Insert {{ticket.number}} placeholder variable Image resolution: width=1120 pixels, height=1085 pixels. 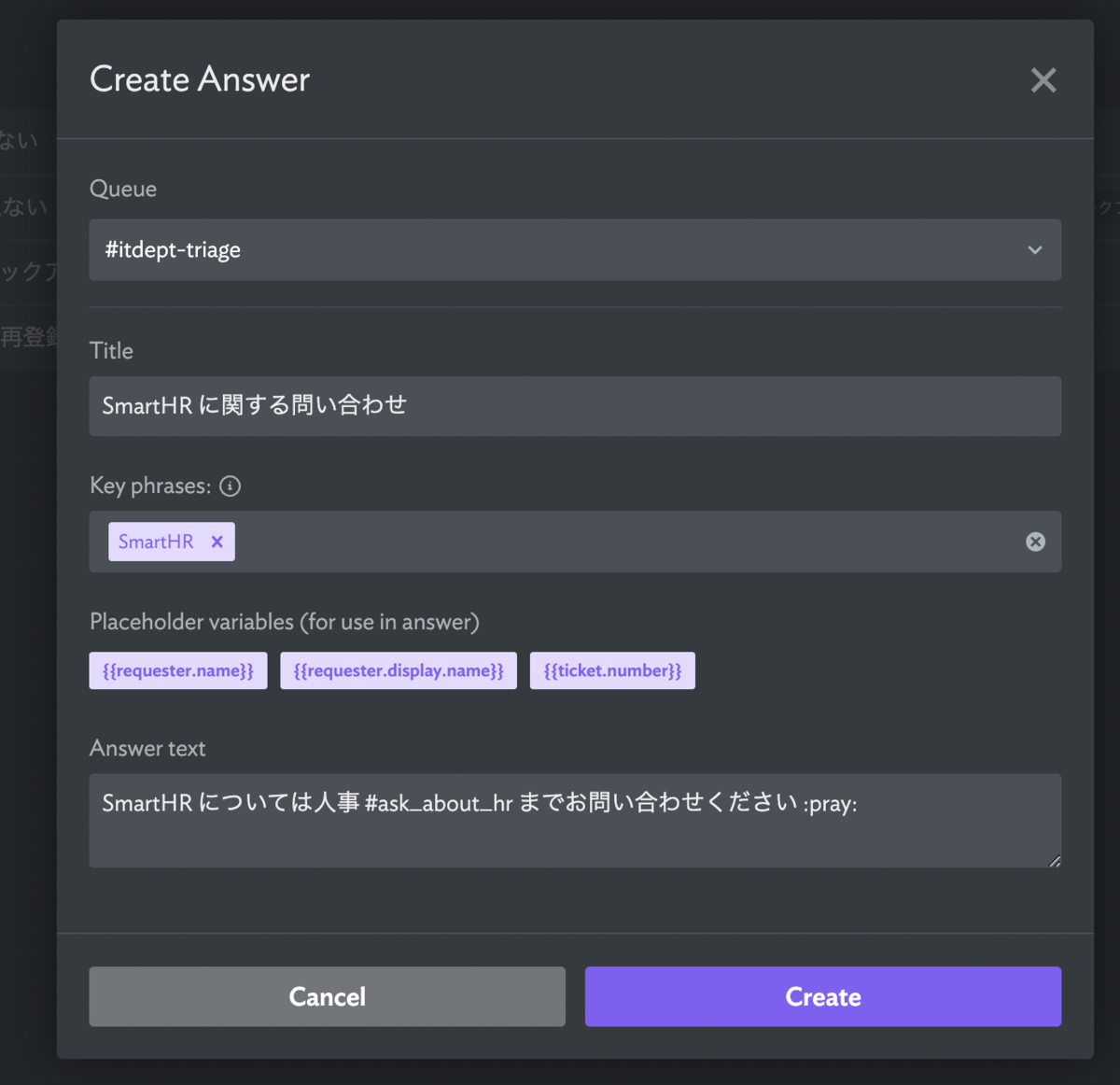(x=612, y=670)
